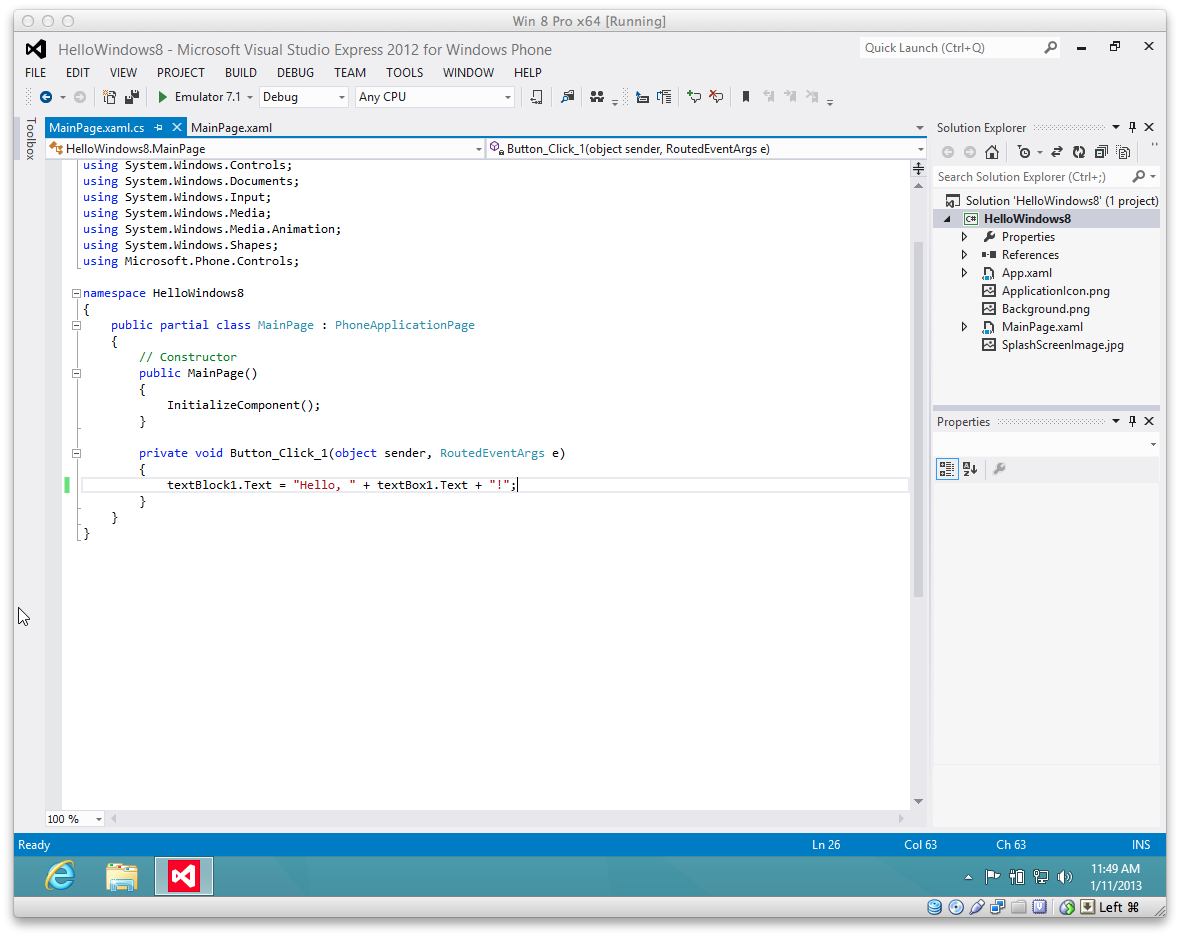Screen dimensions: 1180x937
Task: Start debugging with the green play button
Action: pos(162,97)
